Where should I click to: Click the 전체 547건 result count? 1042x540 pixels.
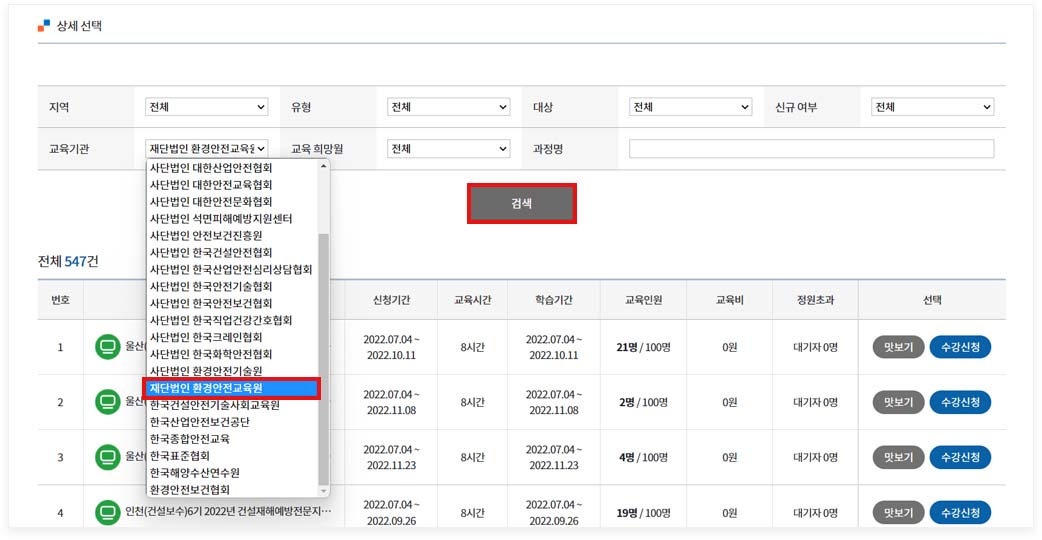(68, 261)
